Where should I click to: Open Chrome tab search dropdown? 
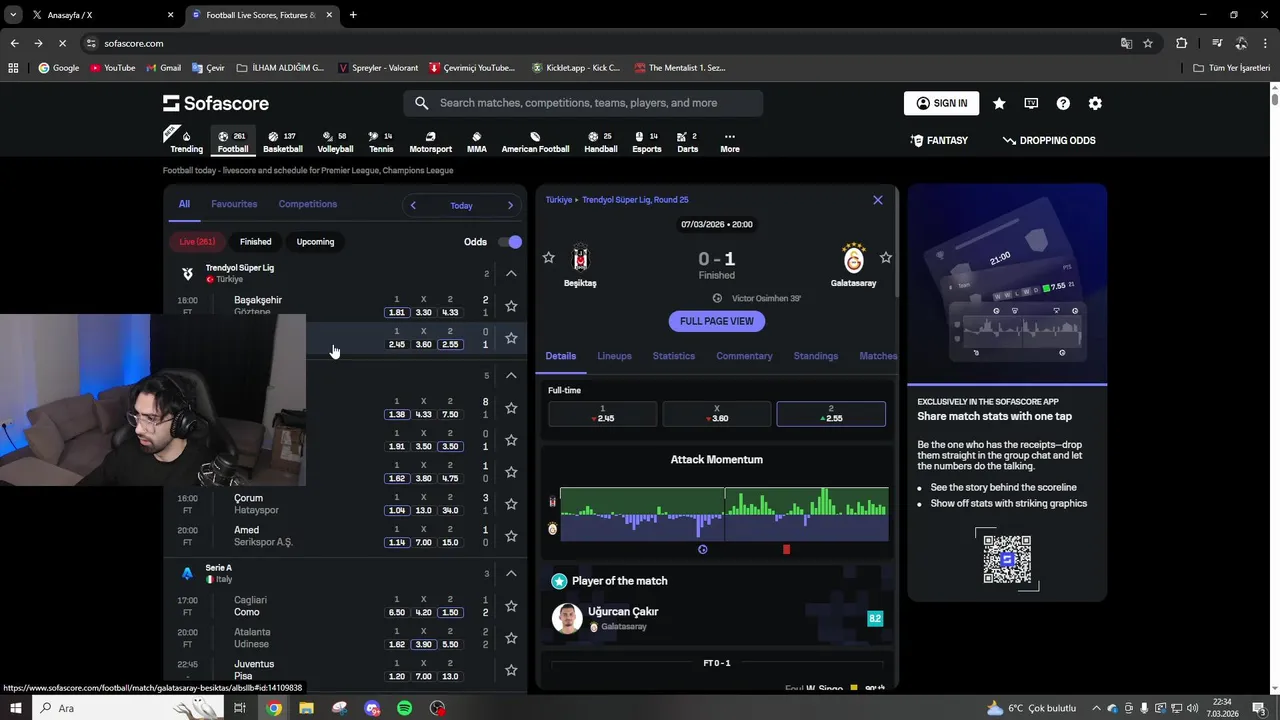tap(13, 15)
